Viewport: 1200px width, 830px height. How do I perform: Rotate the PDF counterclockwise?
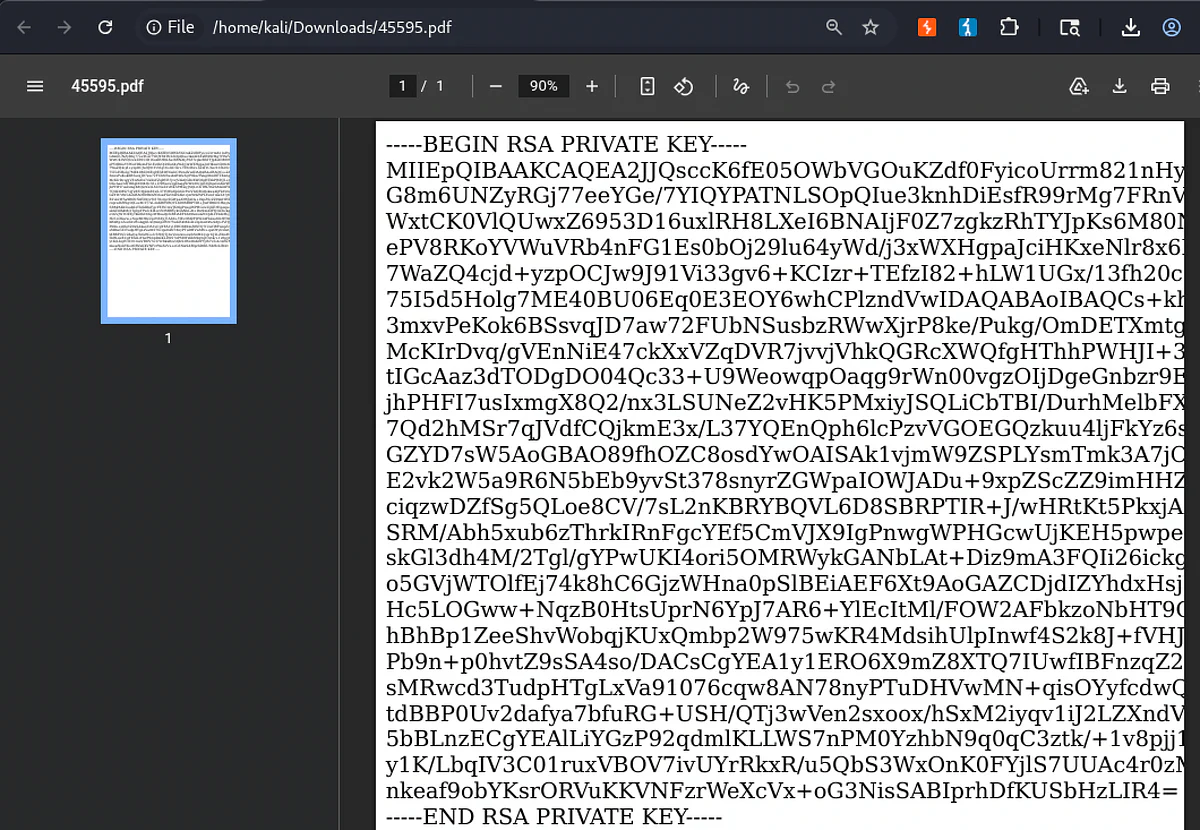[x=684, y=86]
